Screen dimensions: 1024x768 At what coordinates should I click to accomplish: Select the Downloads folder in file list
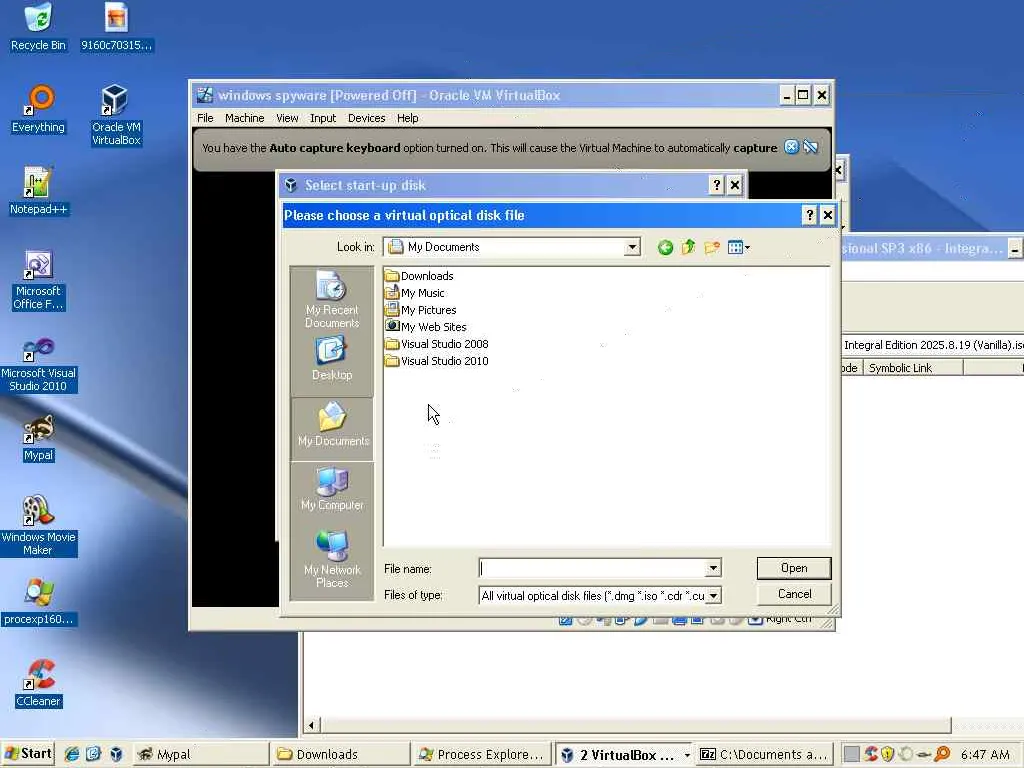(x=419, y=276)
